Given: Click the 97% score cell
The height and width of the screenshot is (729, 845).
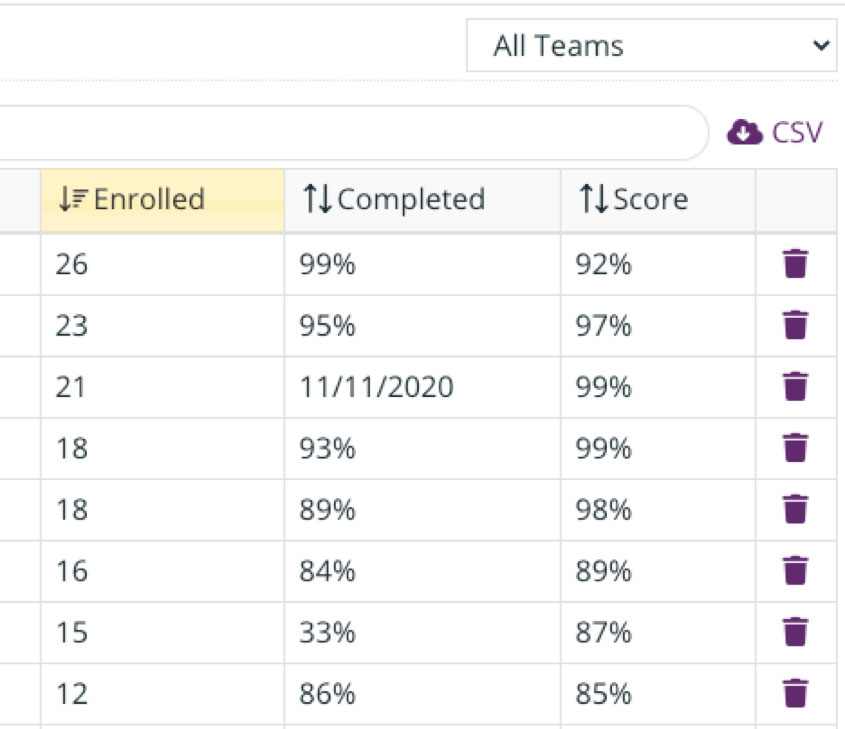Looking at the screenshot, I should [x=603, y=326].
